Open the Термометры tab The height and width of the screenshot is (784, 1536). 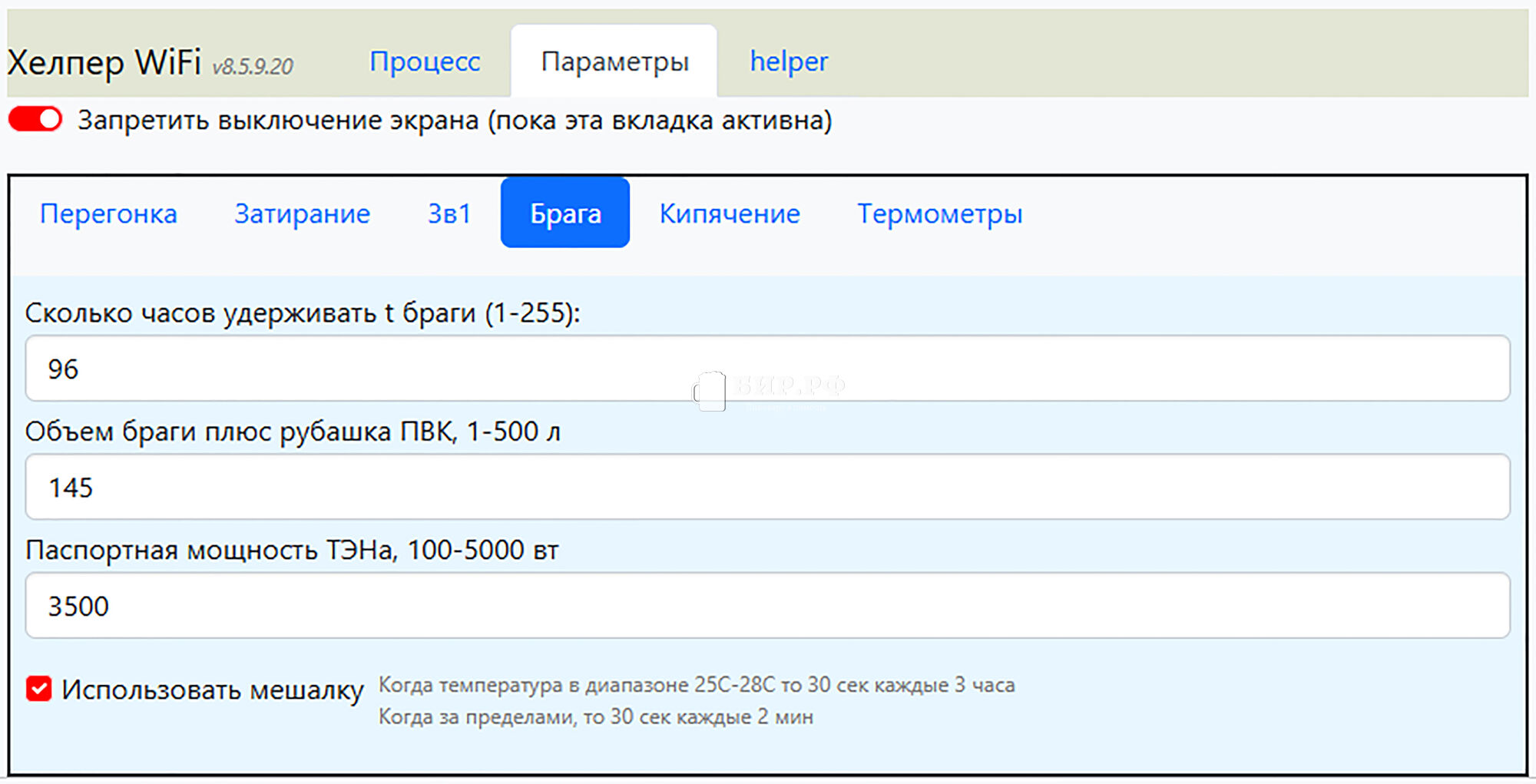pyautogui.click(x=939, y=213)
